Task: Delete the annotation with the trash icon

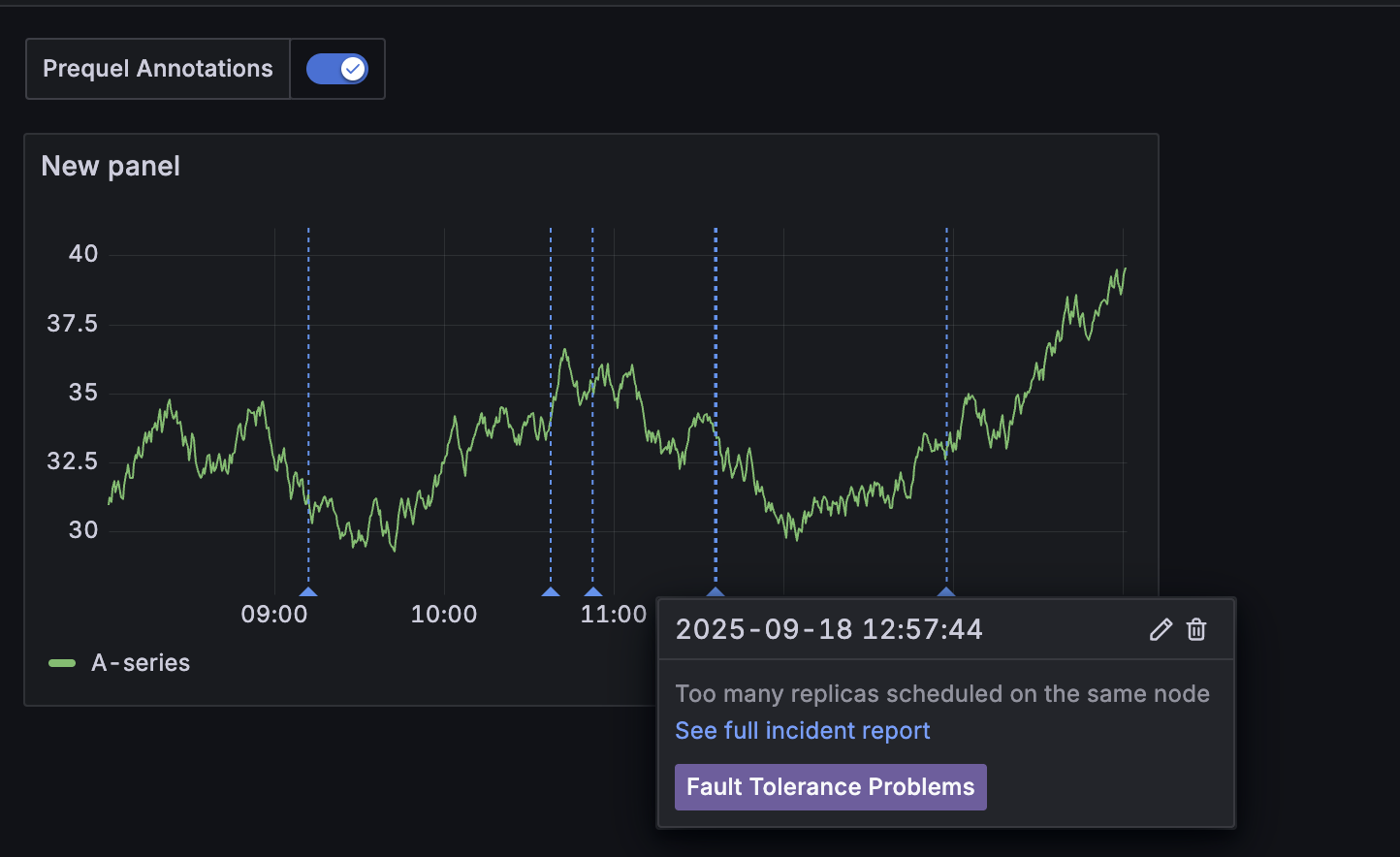Action: point(1196,630)
